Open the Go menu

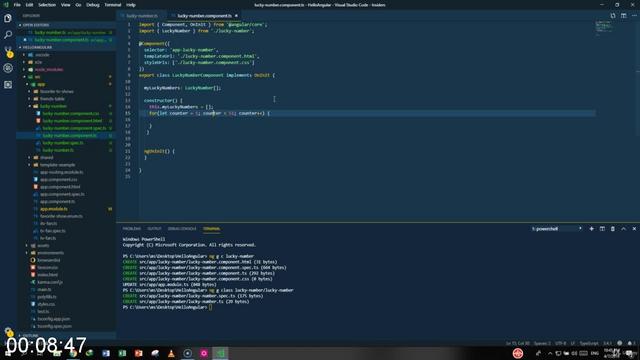78,5
